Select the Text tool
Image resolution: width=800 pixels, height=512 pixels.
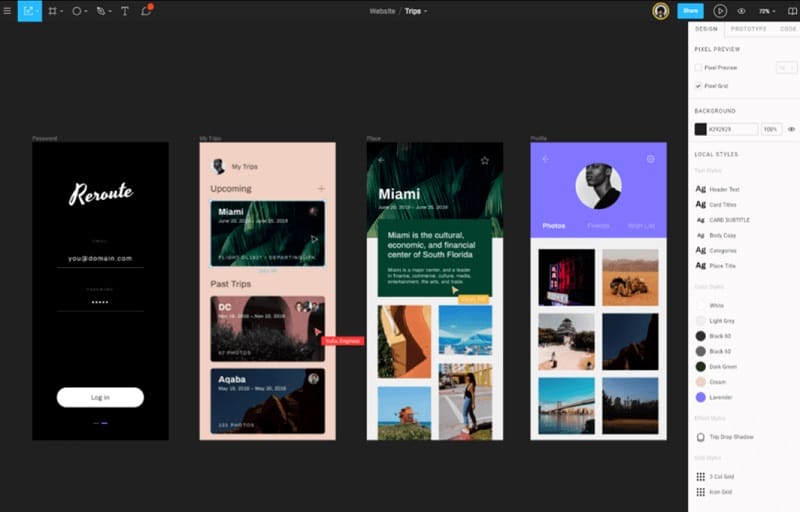[x=125, y=11]
